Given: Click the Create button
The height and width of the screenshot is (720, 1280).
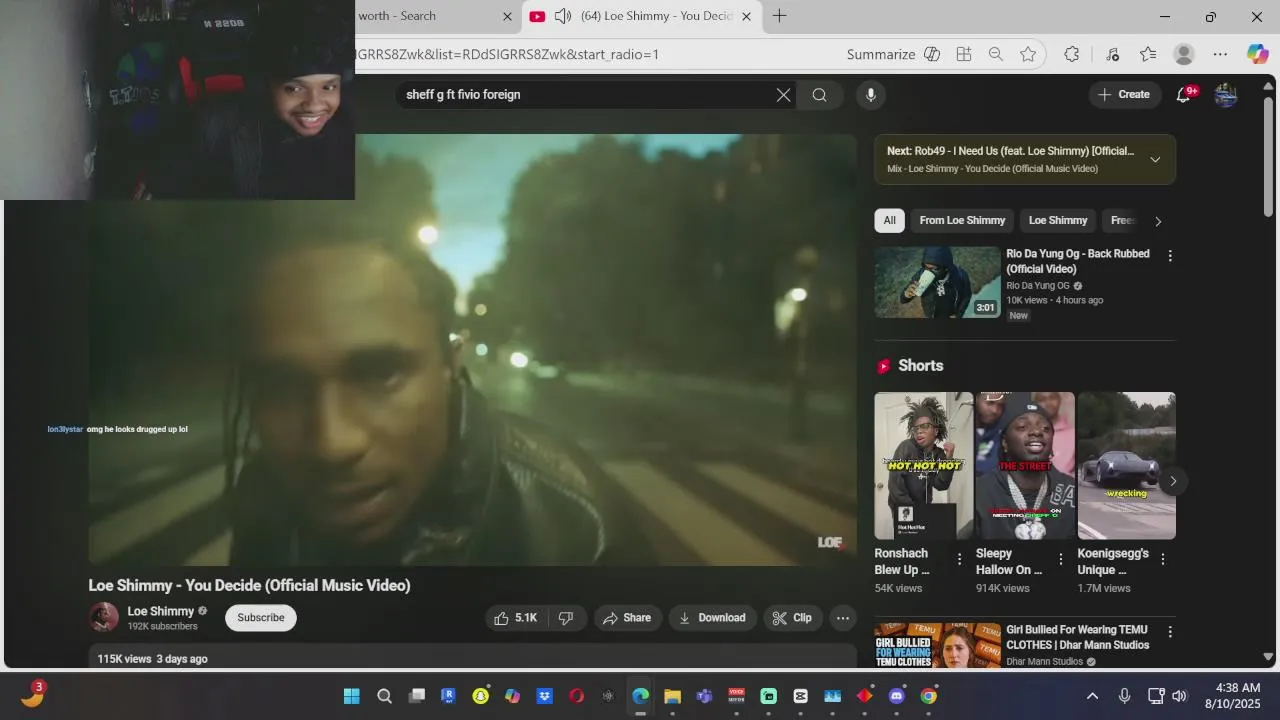Looking at the screenshot, I should [1124, 94].
